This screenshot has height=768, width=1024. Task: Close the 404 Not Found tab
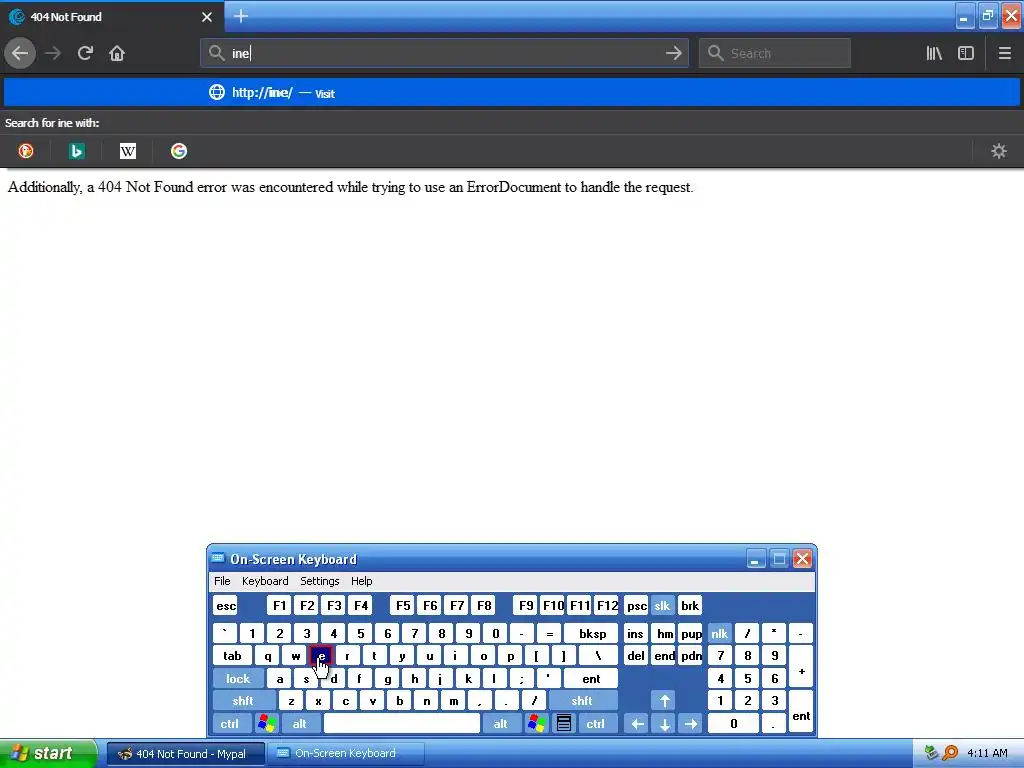pyautogui.click(x=207, y=17)
